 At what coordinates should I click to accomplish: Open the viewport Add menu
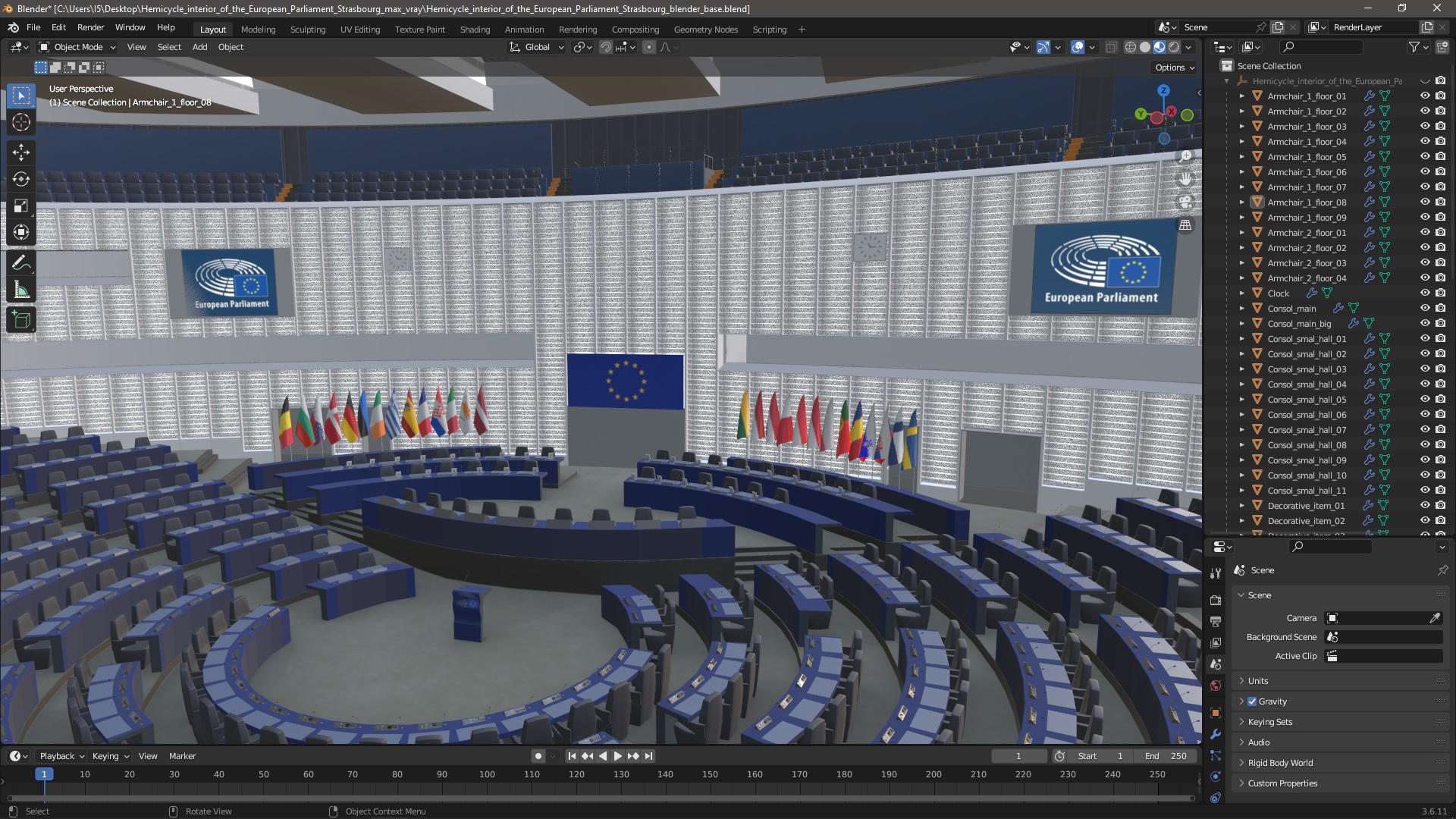(x=199, y=47)
